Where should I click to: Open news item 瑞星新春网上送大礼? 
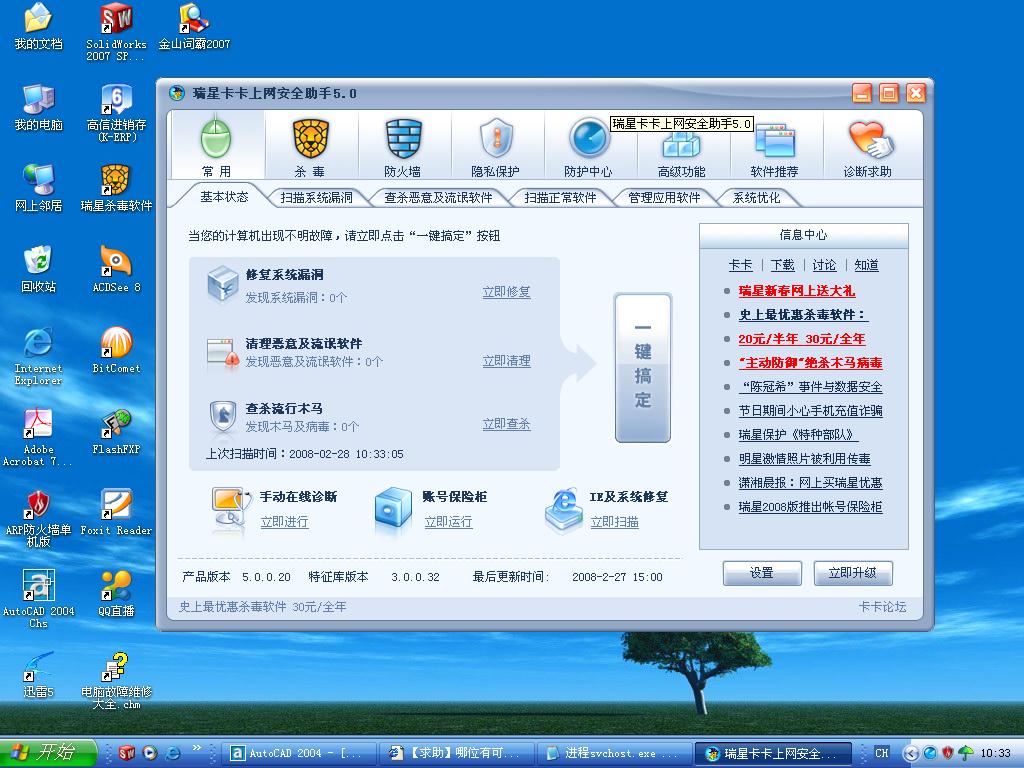point(797,291)
